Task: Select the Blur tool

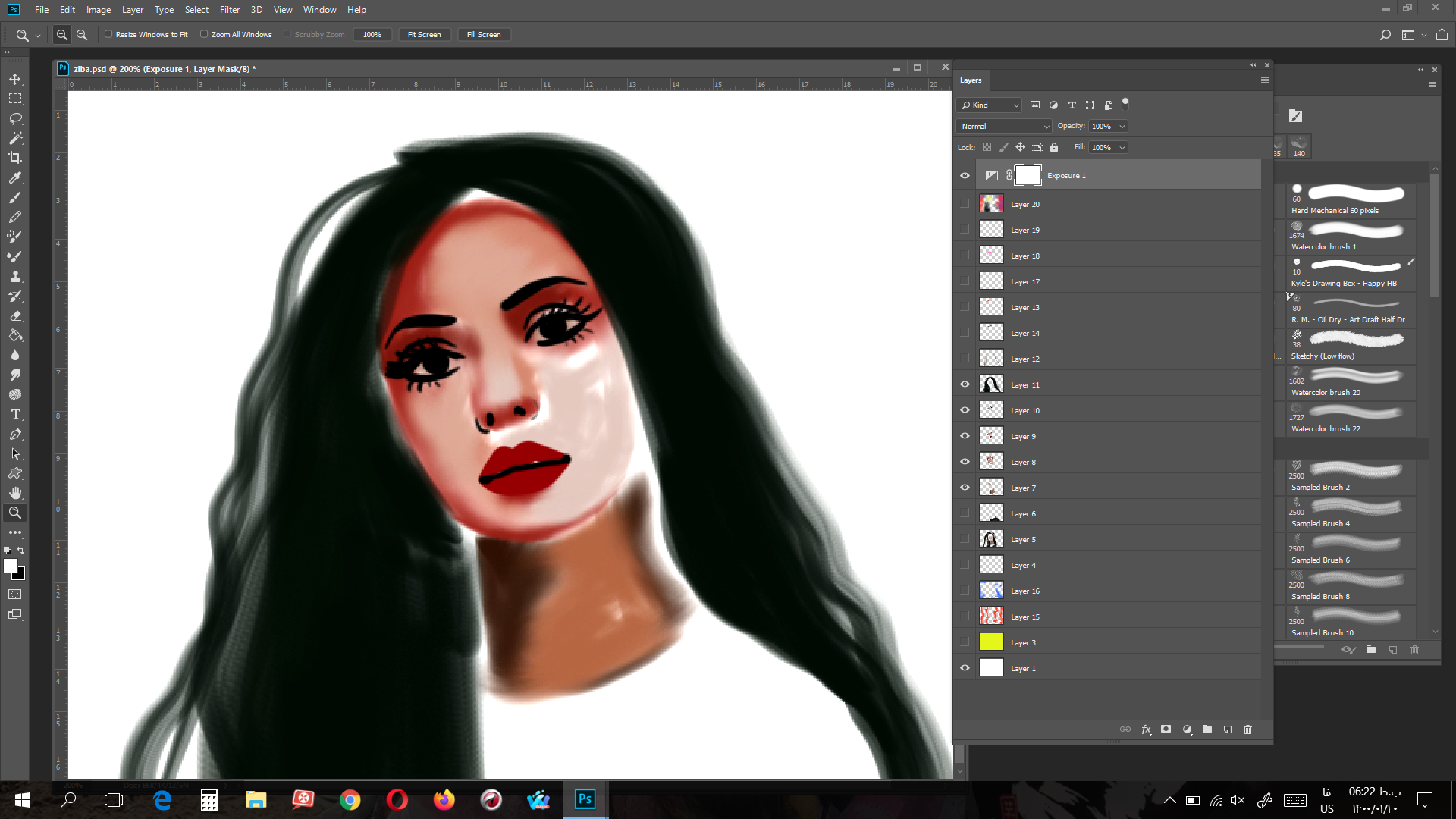Action: pos(15,355)
